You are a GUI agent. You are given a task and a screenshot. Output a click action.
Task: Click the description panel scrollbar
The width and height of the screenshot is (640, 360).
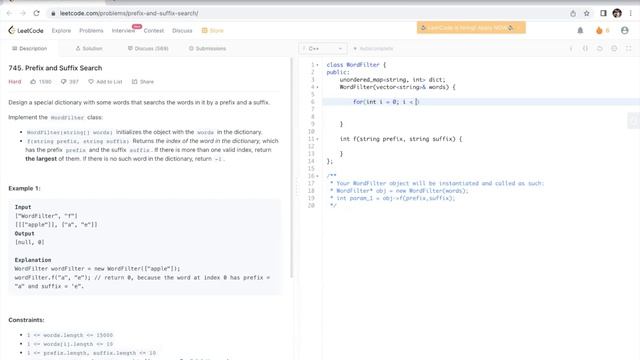pos(291,168)
